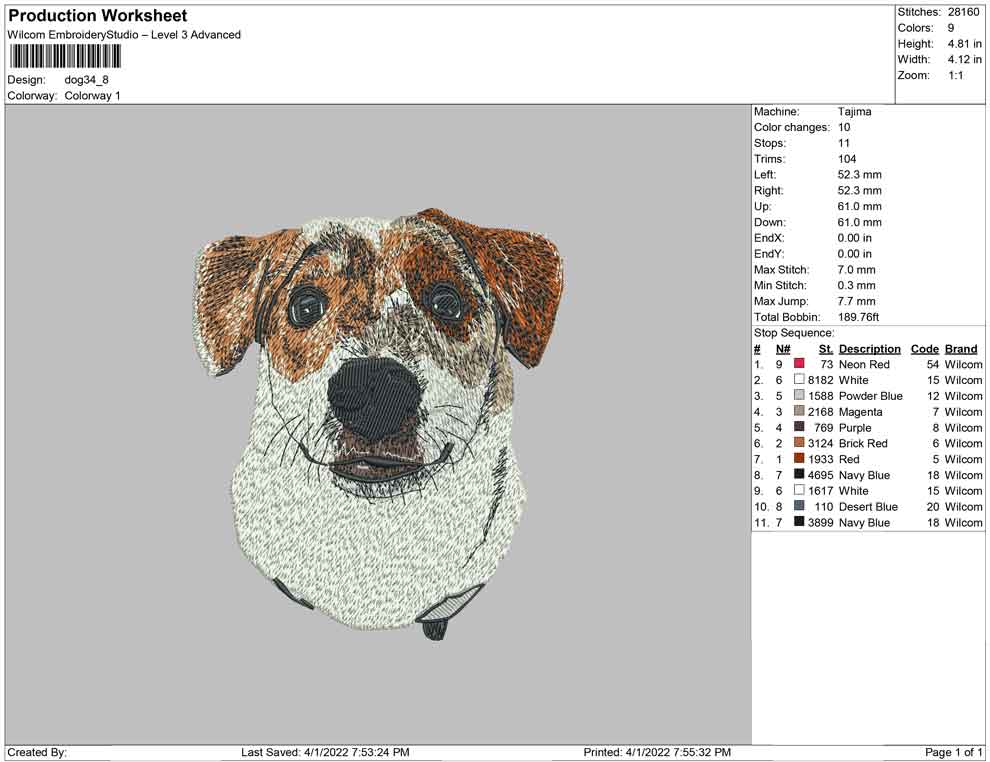Select Navy Blue swatch at stop 11

point(799,523)
